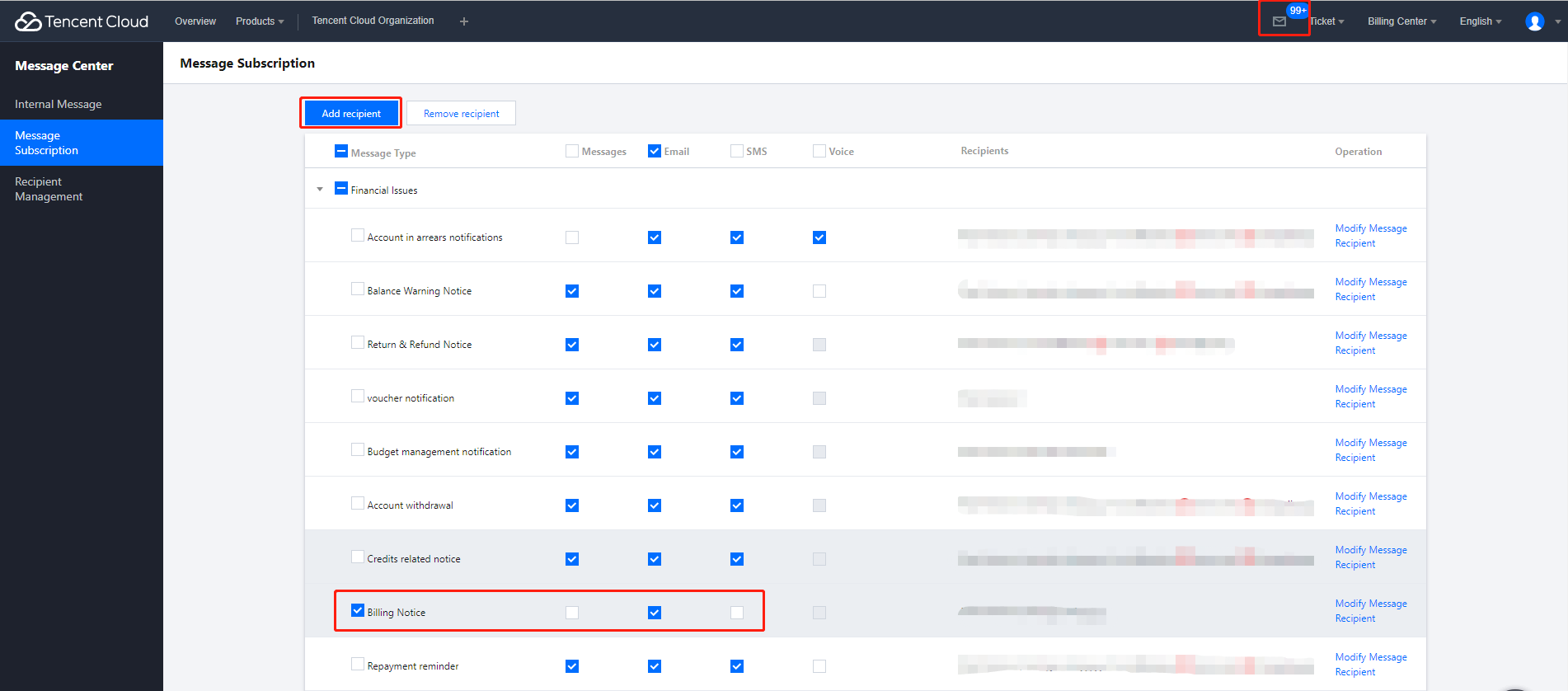Toggle the Financial Issues group checkbox

point(341,189)
